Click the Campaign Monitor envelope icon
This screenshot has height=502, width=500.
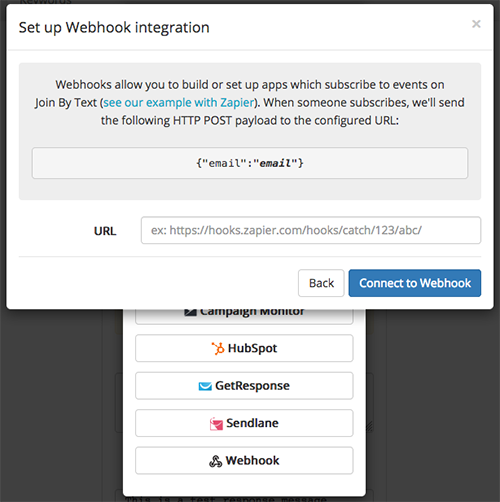tap(190, 312)
